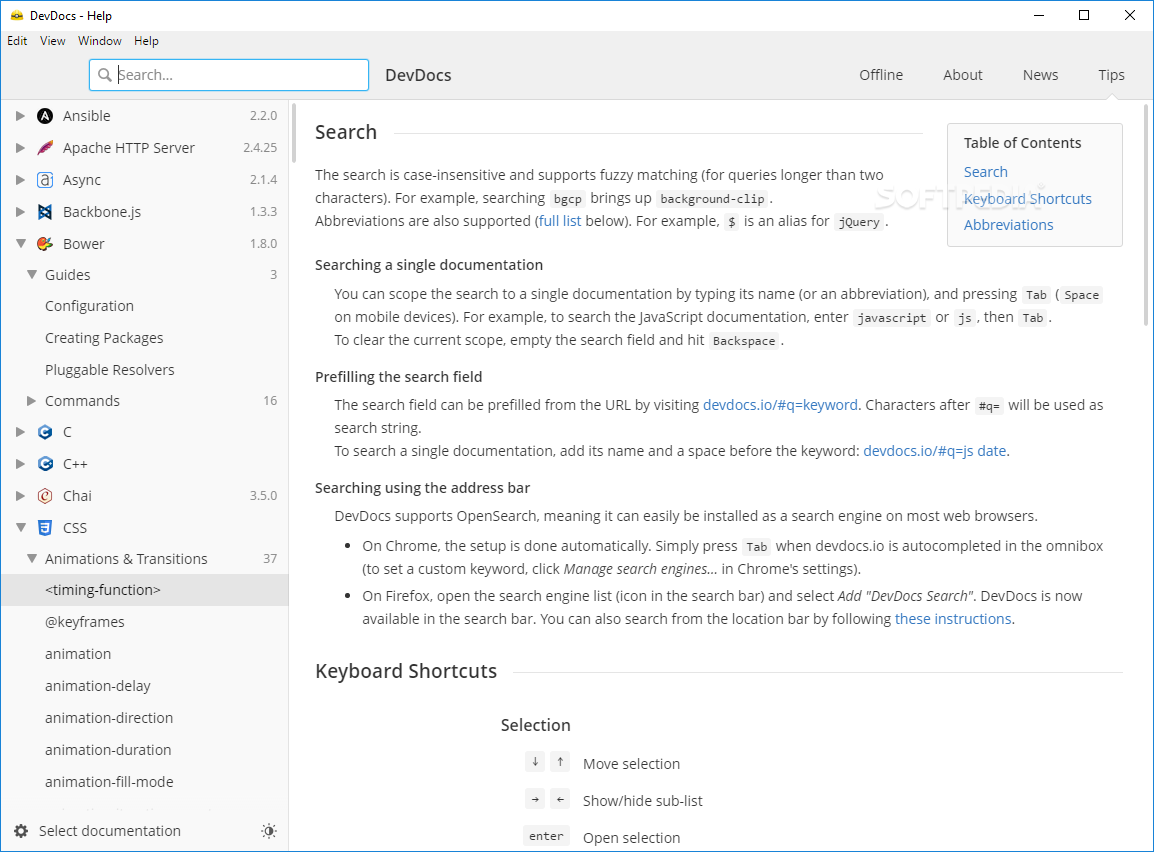Click the settings gear icon beside Select documentation
1154x852 pixels.
click(x=21, y=831)
